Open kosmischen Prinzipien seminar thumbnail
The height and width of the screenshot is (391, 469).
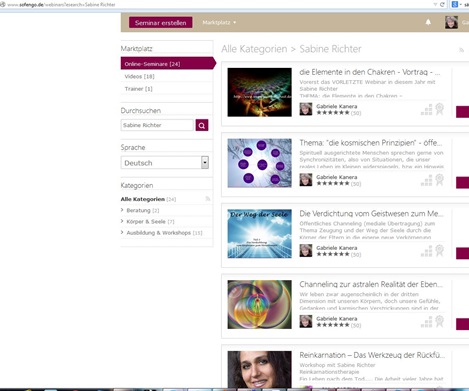(260, 163)
